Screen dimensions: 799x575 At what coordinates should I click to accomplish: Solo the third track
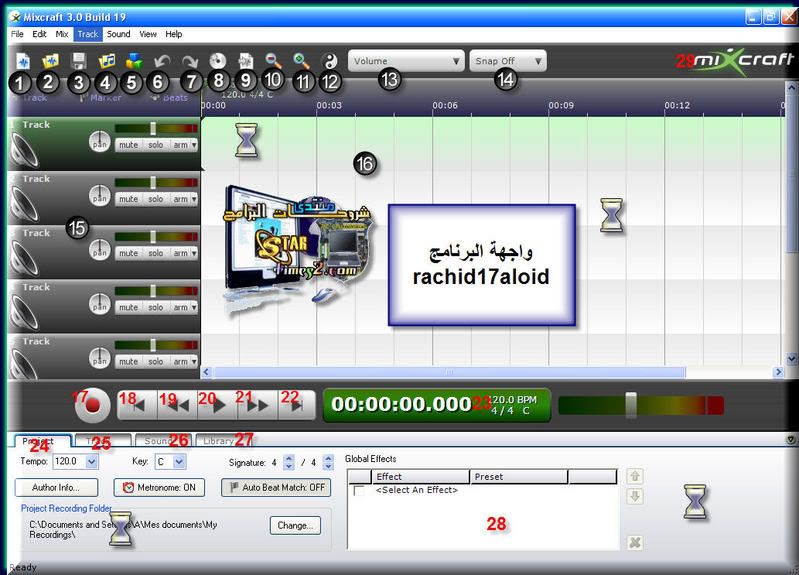(x=155, y=253)
